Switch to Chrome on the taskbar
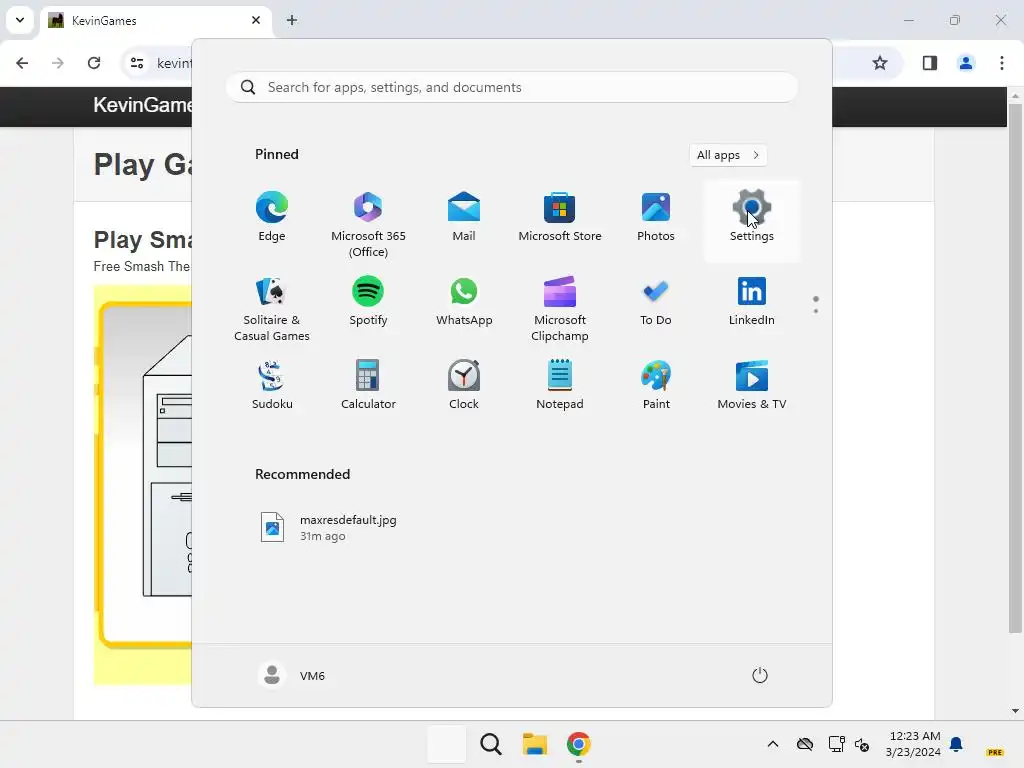The width and height of the screenshot is (1024, 768). pyautogui.click(x=579, y=744)
